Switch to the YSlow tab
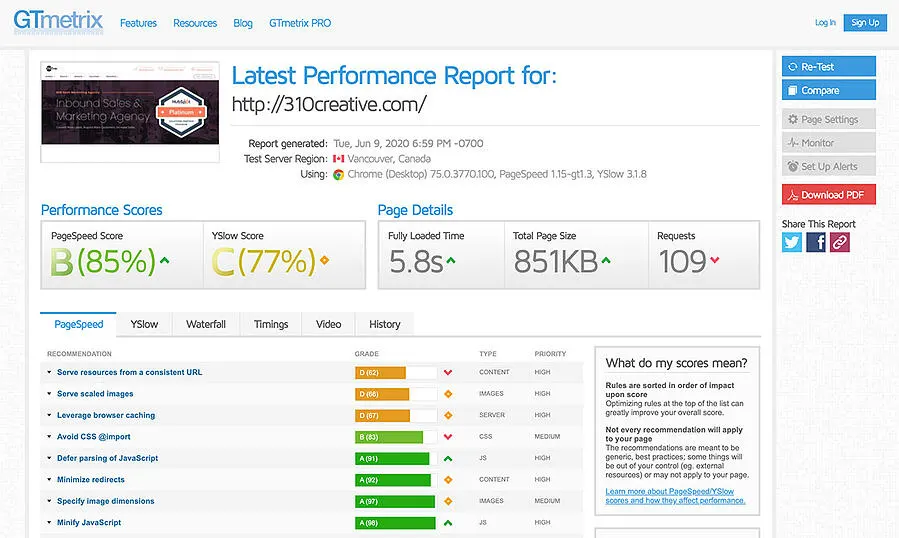The height and width of the screenshot is (538, 899). [144, 324]
